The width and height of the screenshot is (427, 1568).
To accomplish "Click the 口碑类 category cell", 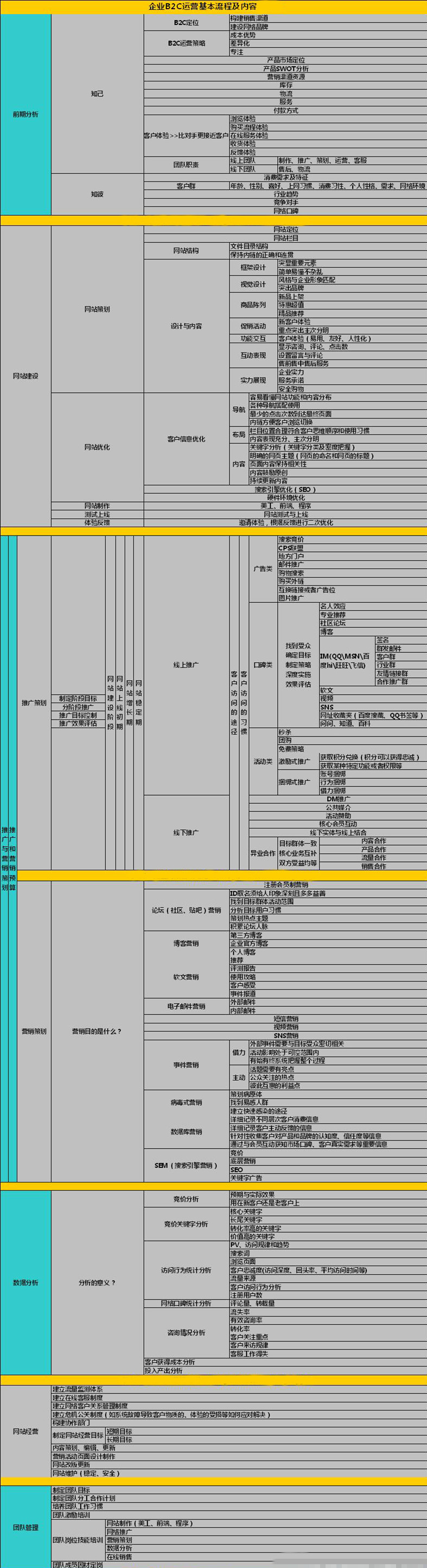I will [x=263, y=665].
